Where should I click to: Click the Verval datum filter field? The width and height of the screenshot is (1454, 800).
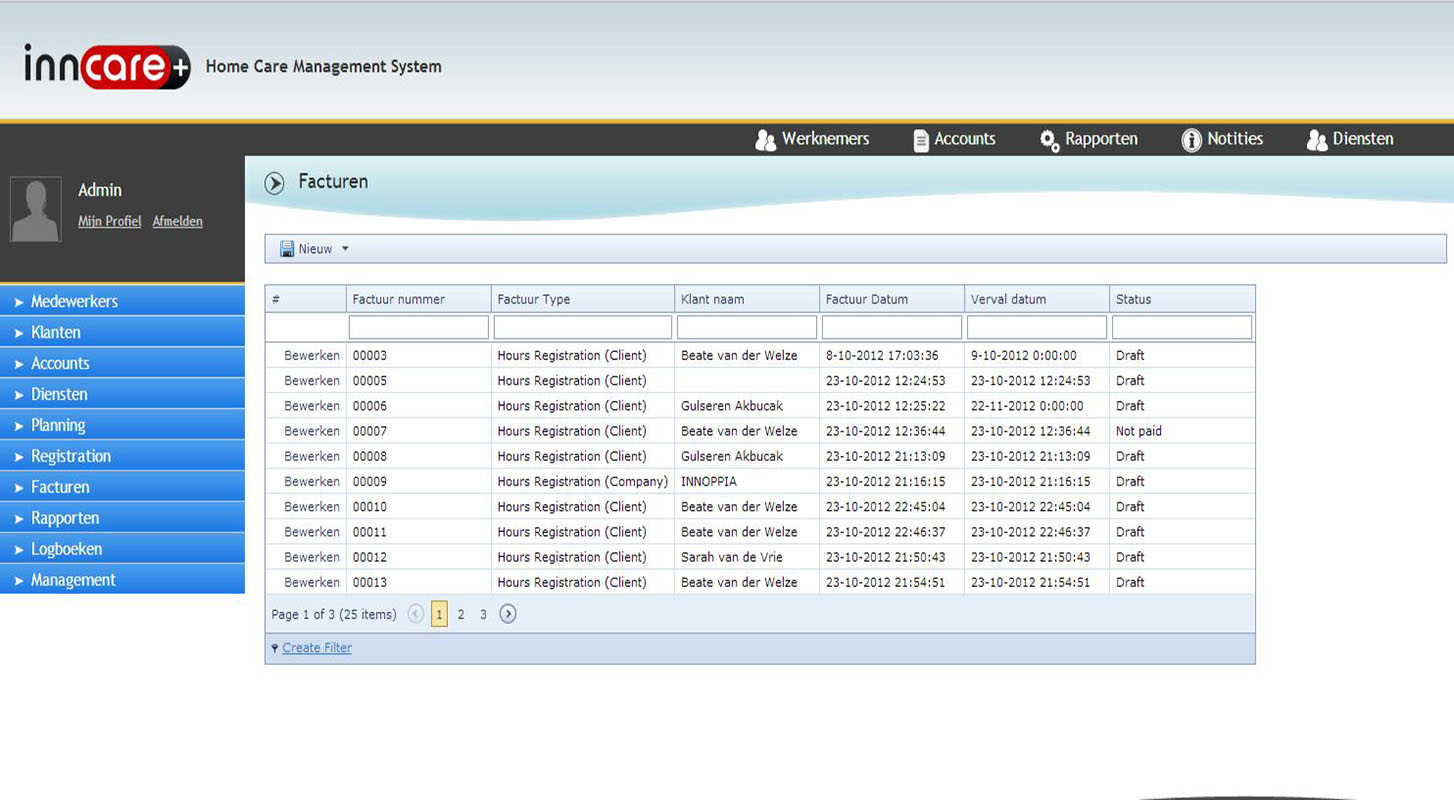1037,327
